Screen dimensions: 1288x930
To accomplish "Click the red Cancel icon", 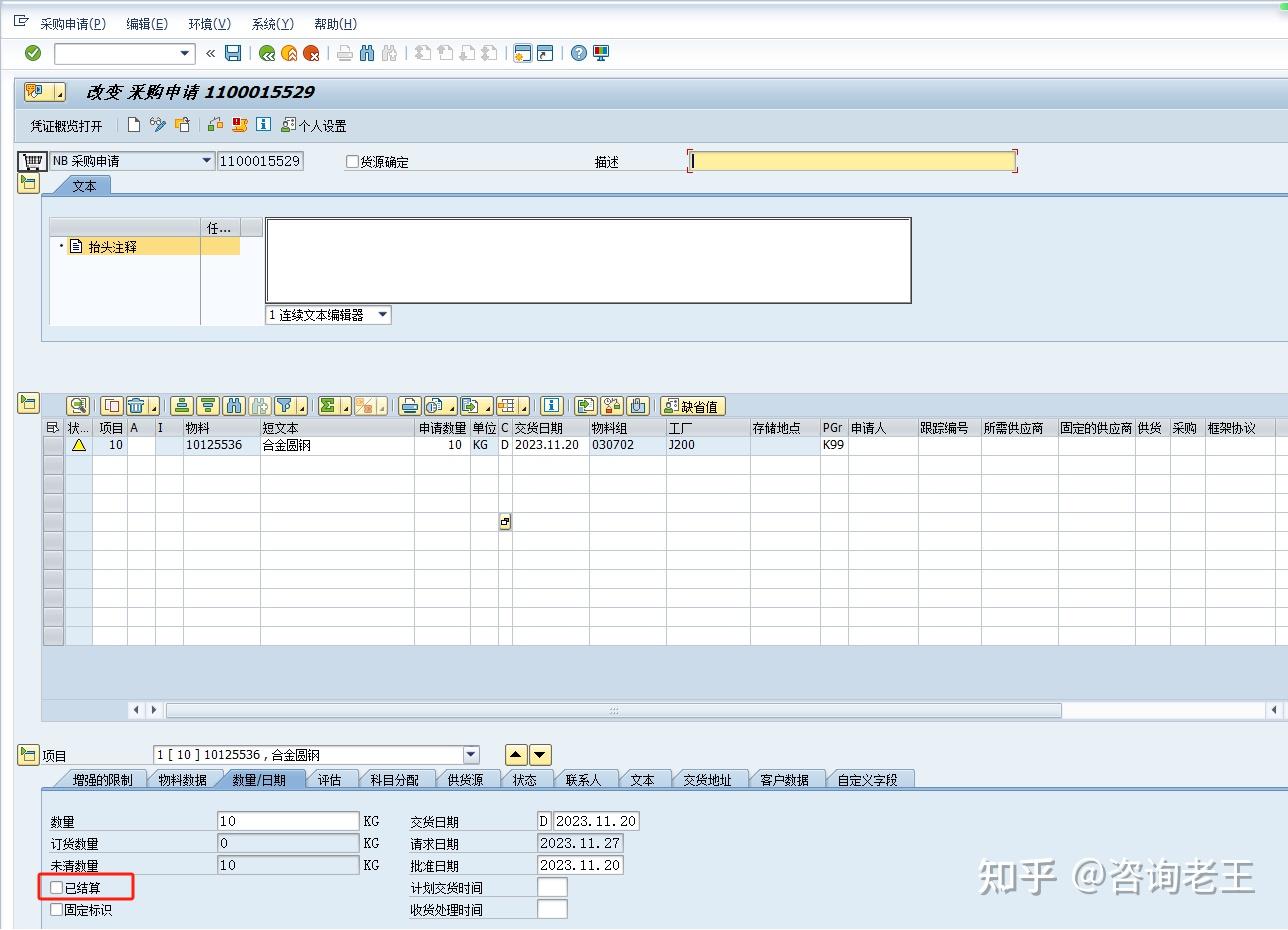I will coord(312,53).
